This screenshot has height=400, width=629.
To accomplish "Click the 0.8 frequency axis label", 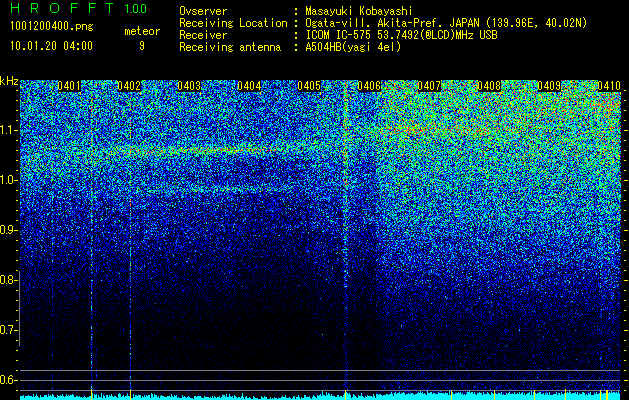I will 8,280.
